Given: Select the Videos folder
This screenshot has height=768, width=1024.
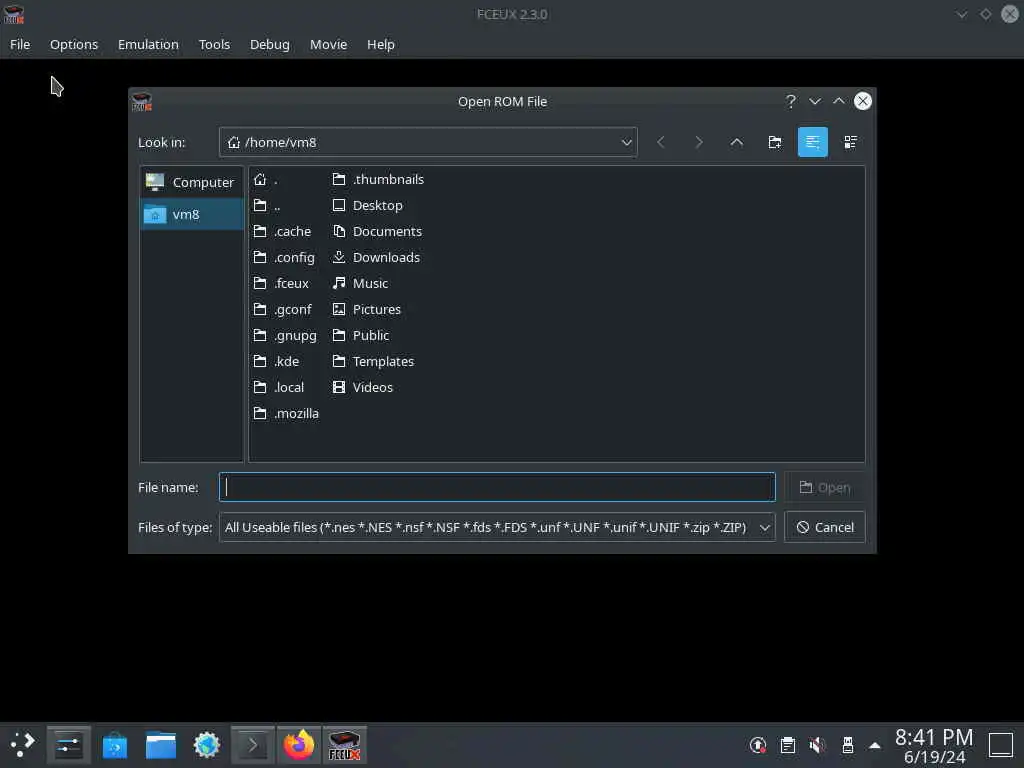Looking at the screenshot, I should [363, 387].
